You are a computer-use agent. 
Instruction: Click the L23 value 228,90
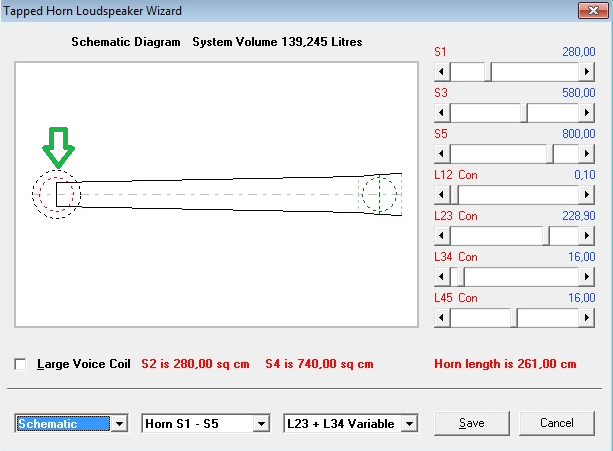[x=579, y=216]
